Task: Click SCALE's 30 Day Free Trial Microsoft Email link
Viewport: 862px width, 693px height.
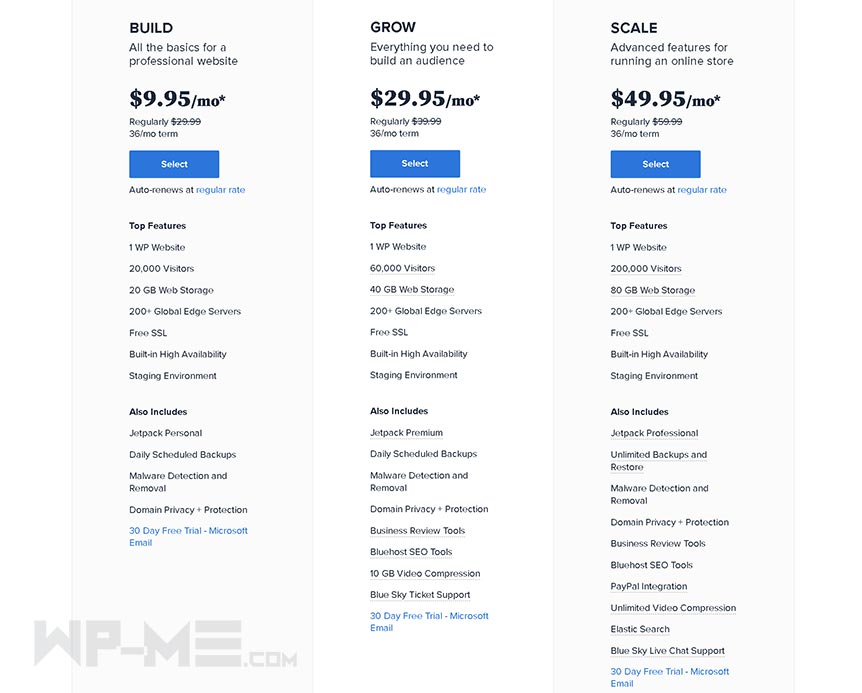Action: (x=670, y=677)
